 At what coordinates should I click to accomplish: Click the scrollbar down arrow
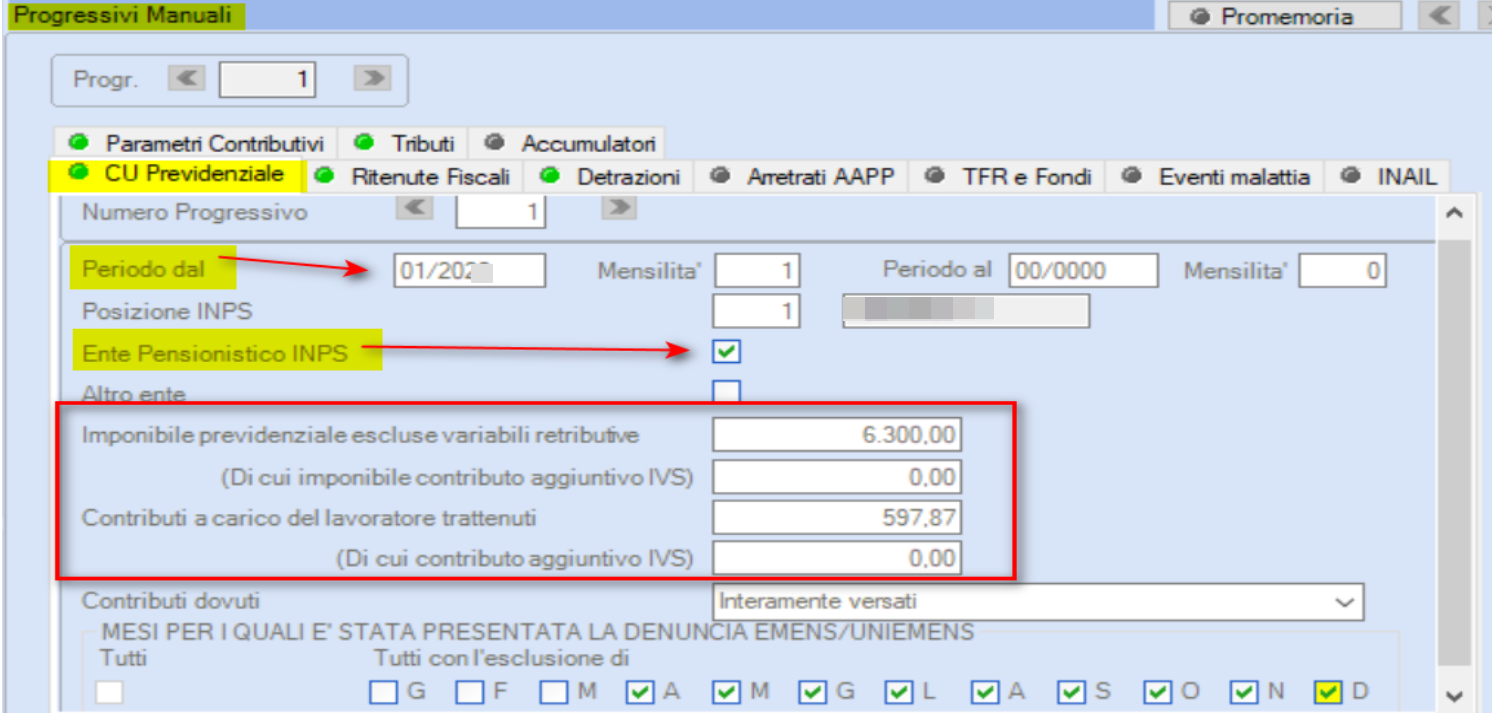(1455, 696)
